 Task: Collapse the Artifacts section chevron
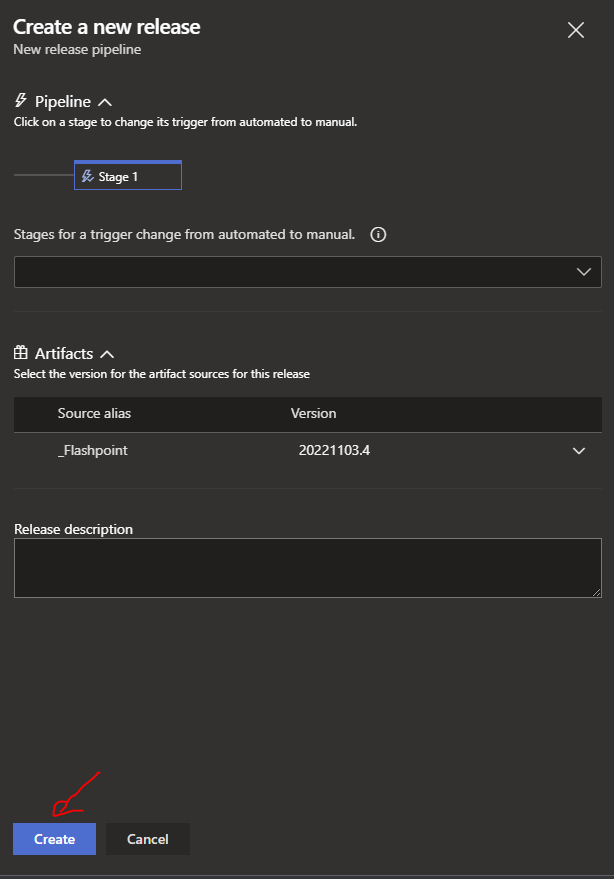(107, 354)
